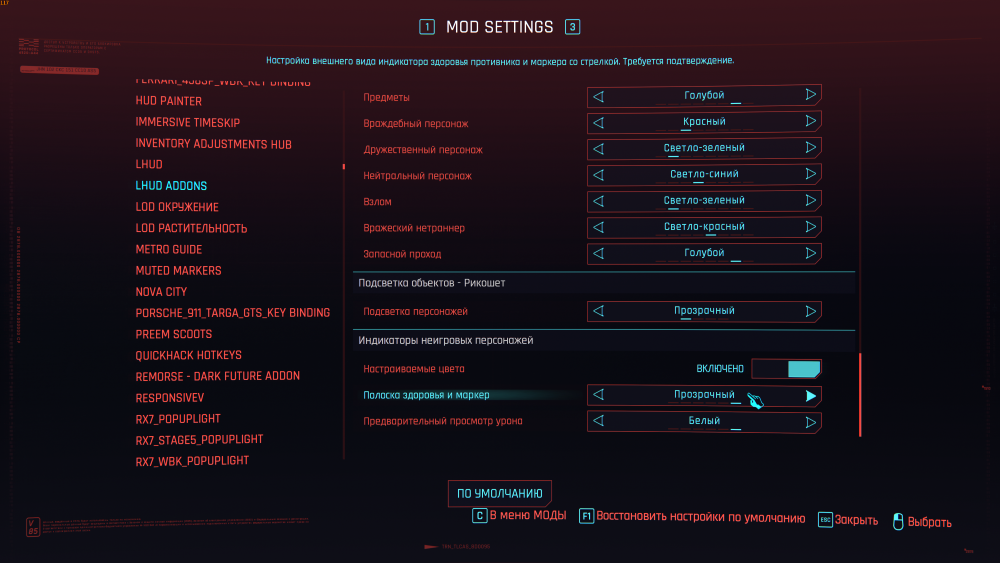Viewport: 1000px width, 563px height.
Task: Toggle the Настраиваемые цвета switch
Action: click(786, 369)
